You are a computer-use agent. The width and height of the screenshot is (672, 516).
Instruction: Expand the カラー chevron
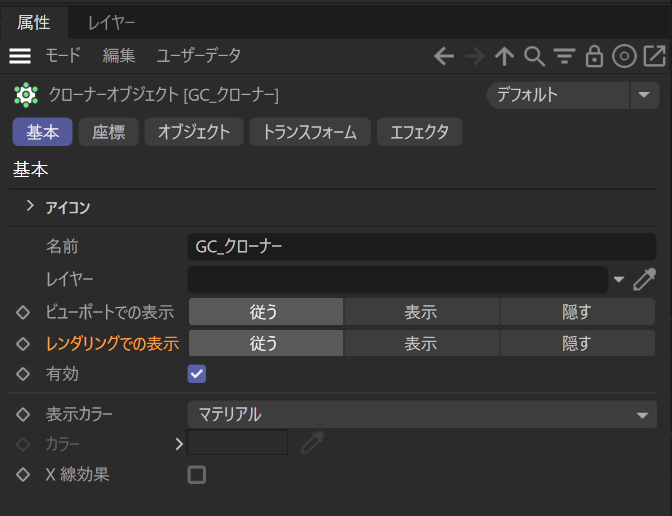click(x=179, y=444)
